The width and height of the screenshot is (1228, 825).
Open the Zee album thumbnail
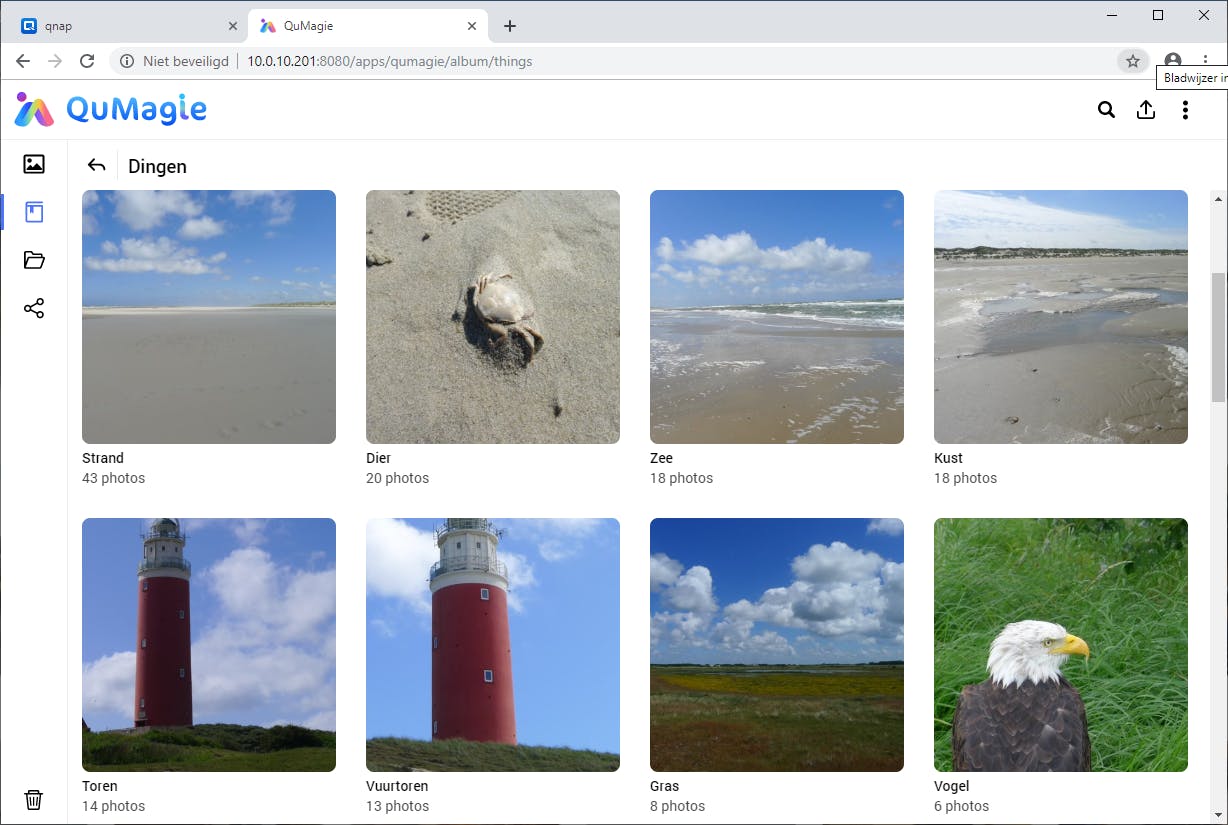(x=777, y=317)
